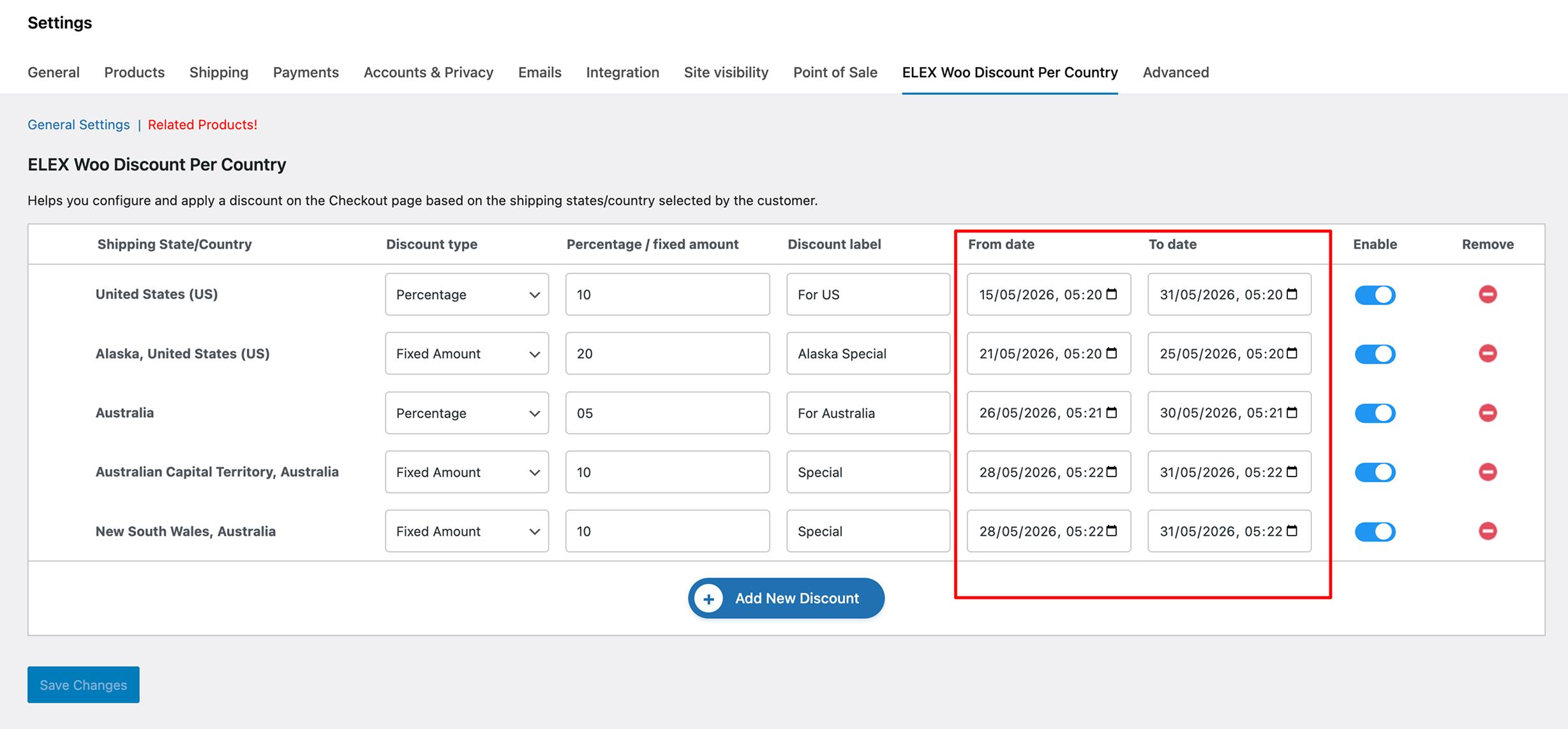Remove the Australian Capital Territory discount row
The width and height of the screenshot is (1568, 729).
coord(1488,472)
